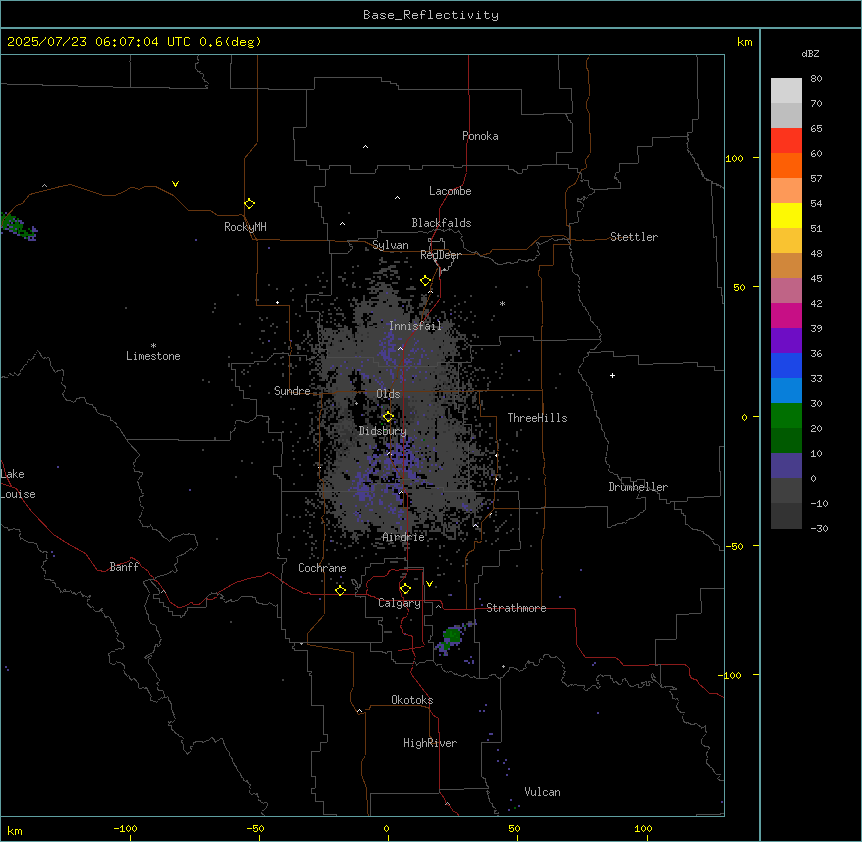This screenshot has width=862, height=842.
Task: Click the Olds label
Action: (x=388, y=394)
